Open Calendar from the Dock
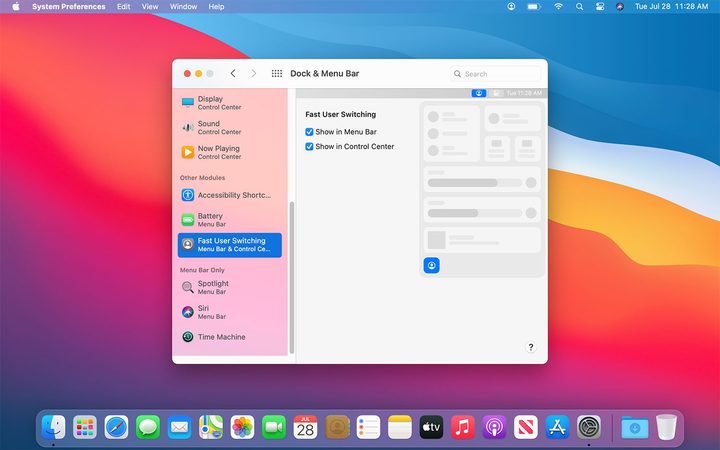The height and width of the screenshot is (450, 720). [x=305, y=427]
